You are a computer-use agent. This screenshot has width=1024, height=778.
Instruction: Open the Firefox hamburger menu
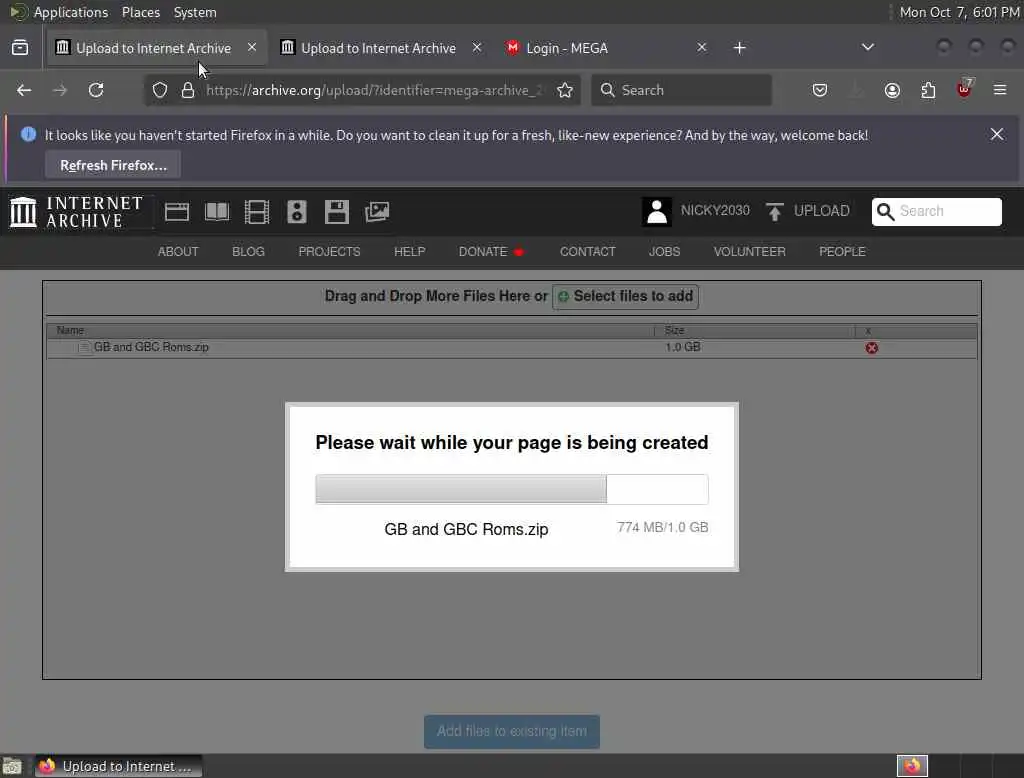coord(1000,90)
